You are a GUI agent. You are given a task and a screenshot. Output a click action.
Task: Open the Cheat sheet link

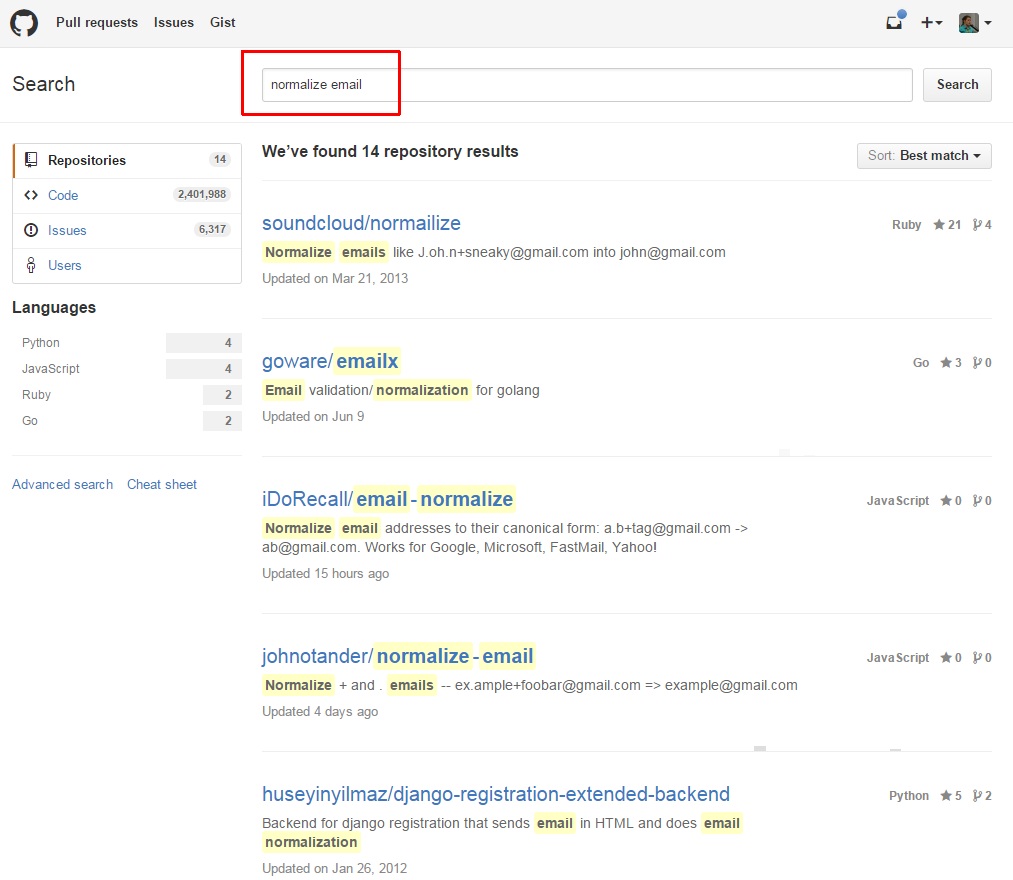click(162, 485)
